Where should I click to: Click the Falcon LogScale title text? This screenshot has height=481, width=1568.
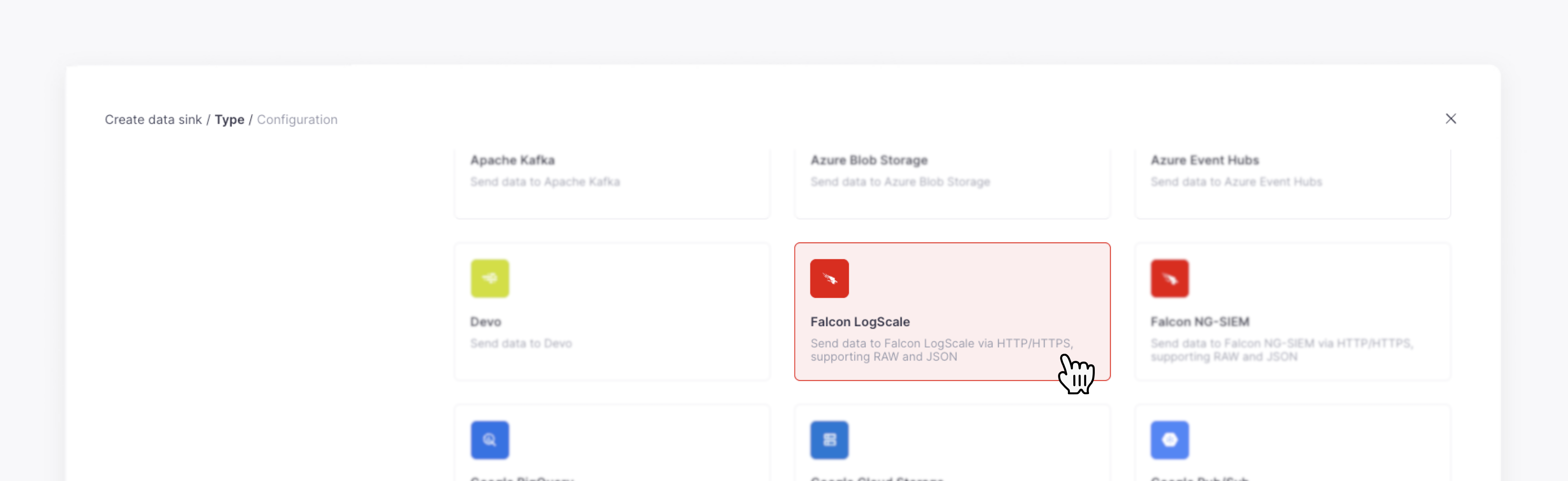click(859, 322)
